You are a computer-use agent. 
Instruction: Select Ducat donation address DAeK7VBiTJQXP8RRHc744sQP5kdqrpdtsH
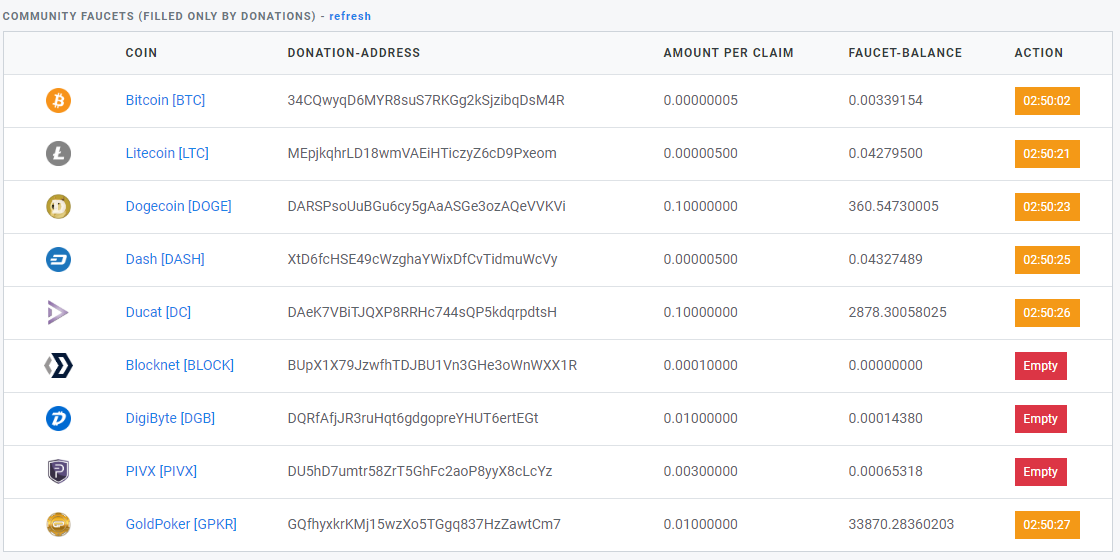tap(421, 312)
